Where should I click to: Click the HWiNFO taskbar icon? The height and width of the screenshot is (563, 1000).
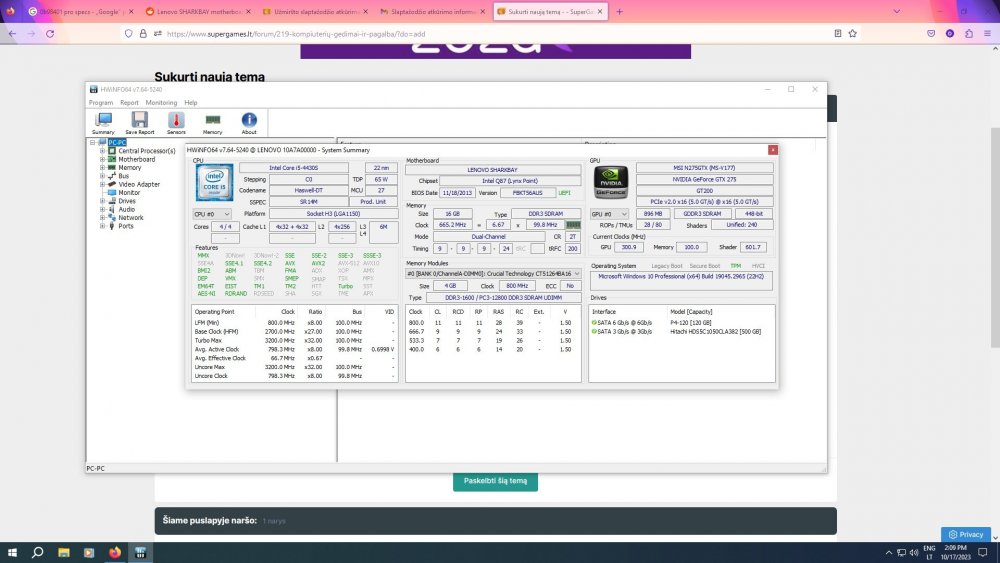(140, 553)
